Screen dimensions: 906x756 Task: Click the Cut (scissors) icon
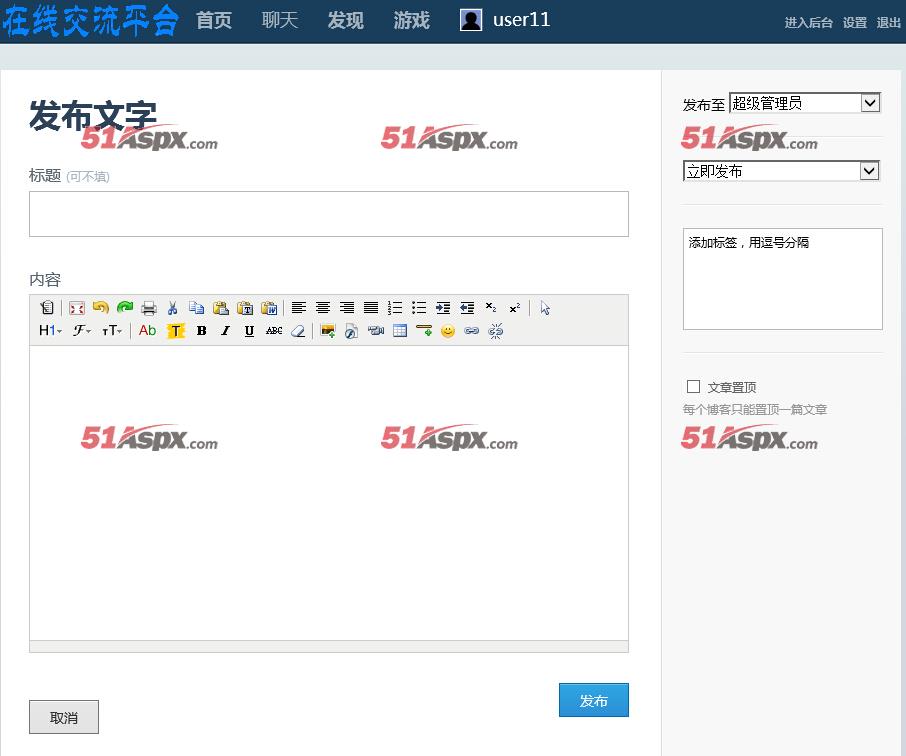[172, 308]
